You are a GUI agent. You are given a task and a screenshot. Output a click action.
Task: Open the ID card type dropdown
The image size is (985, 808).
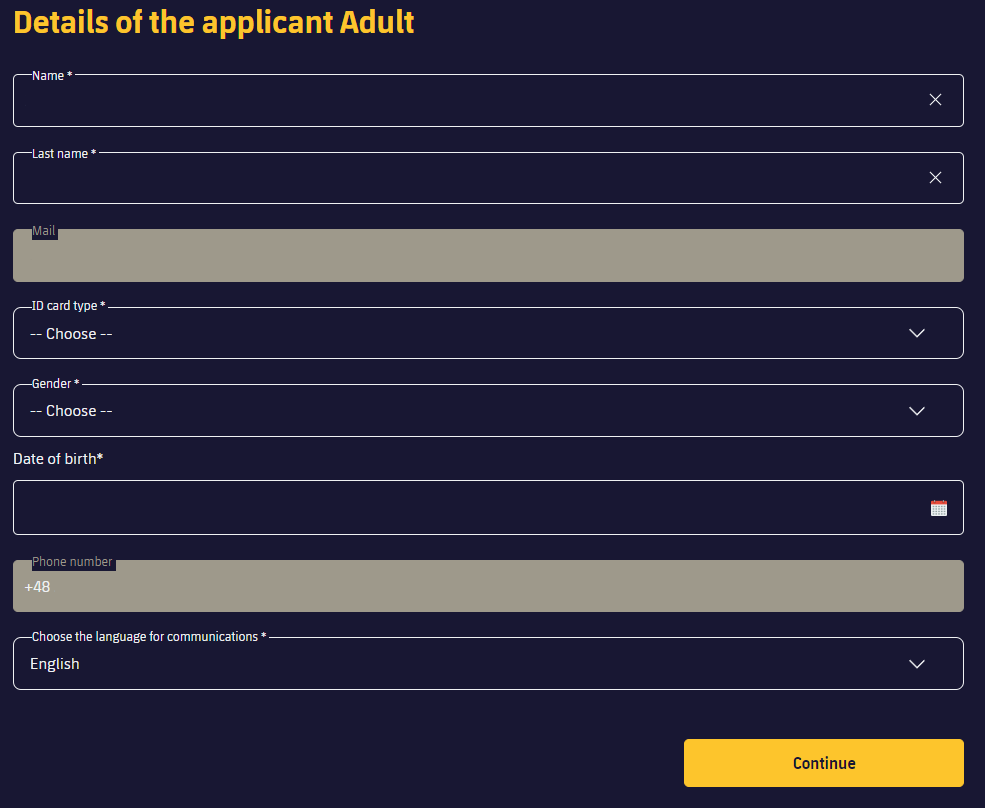pos(488,333)
